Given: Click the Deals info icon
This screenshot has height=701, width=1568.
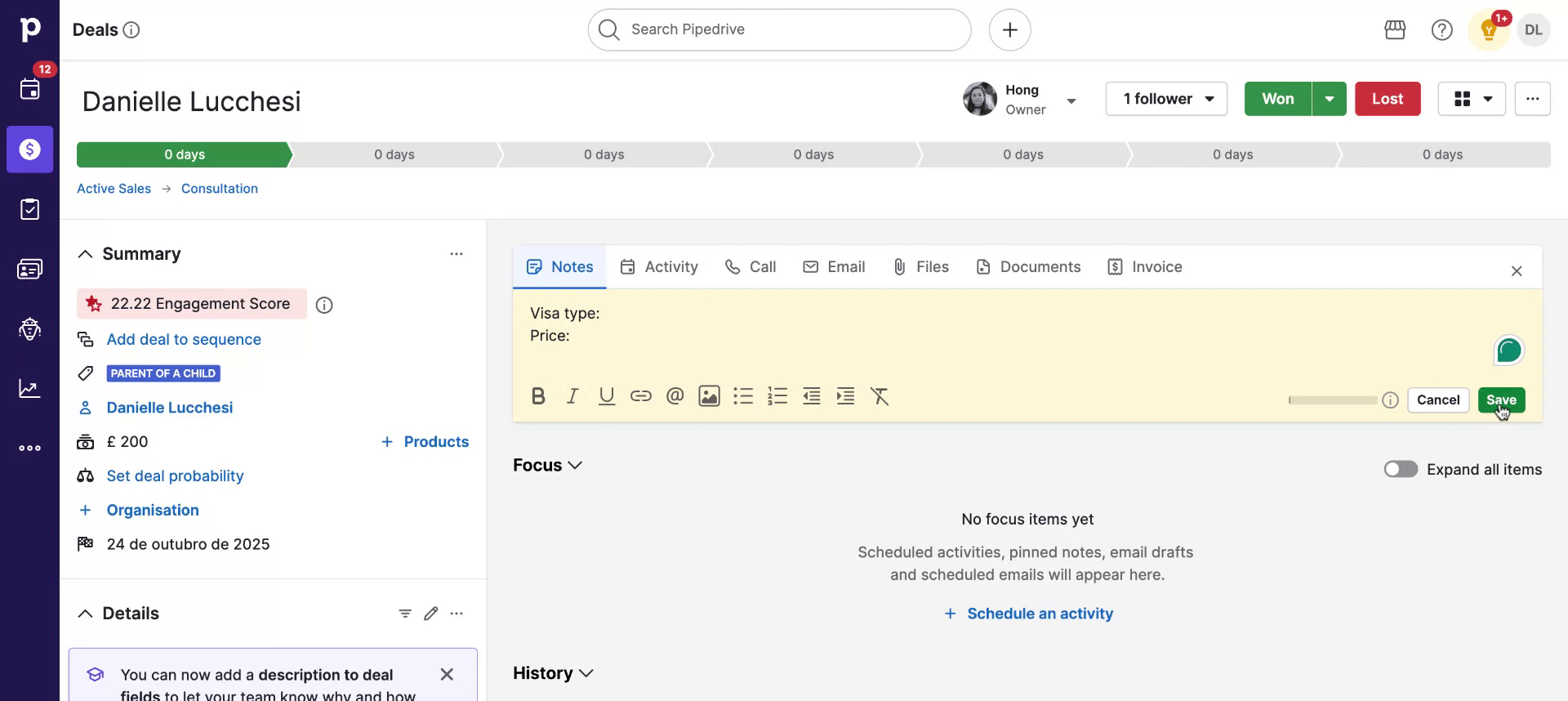Looking at the screenshot, I should pos(131,30).
